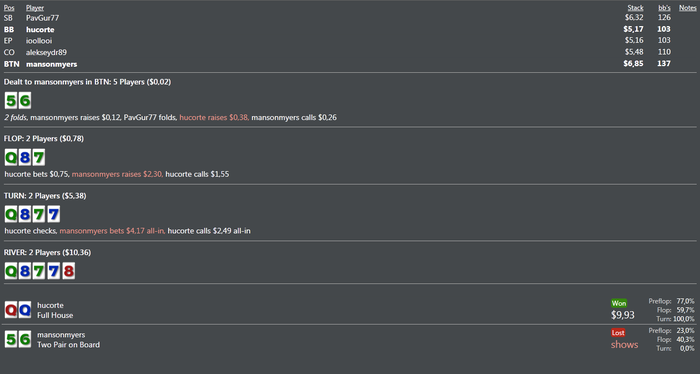Screen dimensions: 700x374
Task: Open the Notes column header
Action: pyautogui.click(x=688, y=8)
